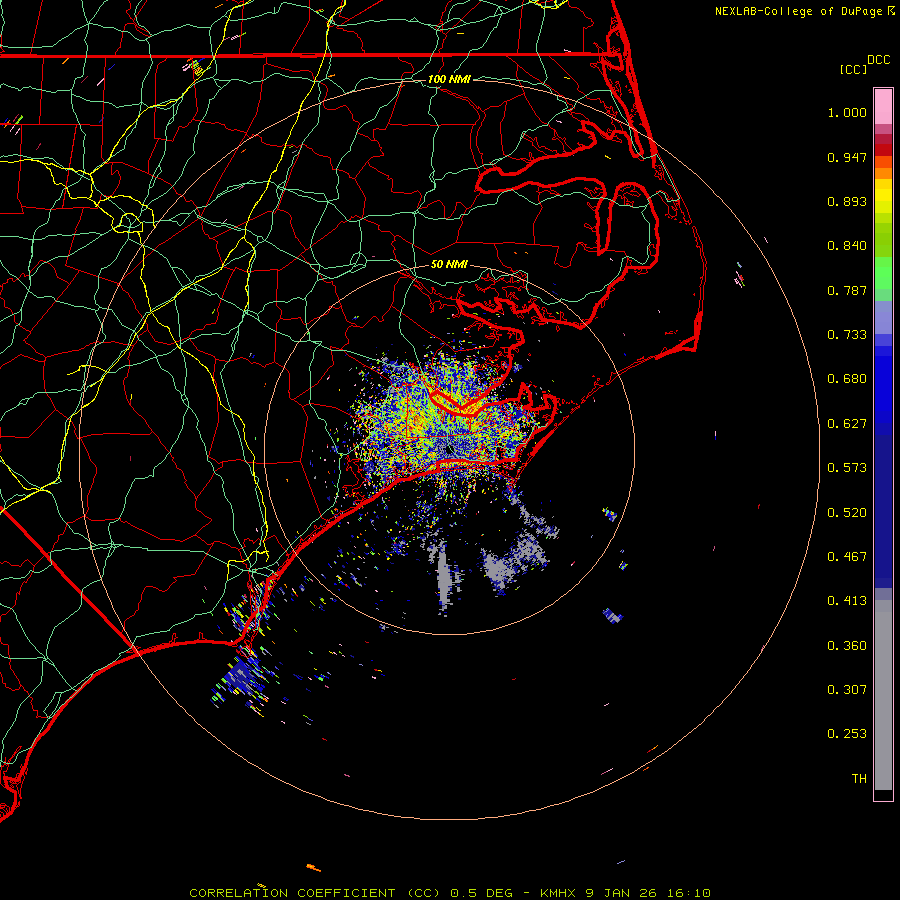Click the 0.467 color scale value
900x900 pixels.
847,557
